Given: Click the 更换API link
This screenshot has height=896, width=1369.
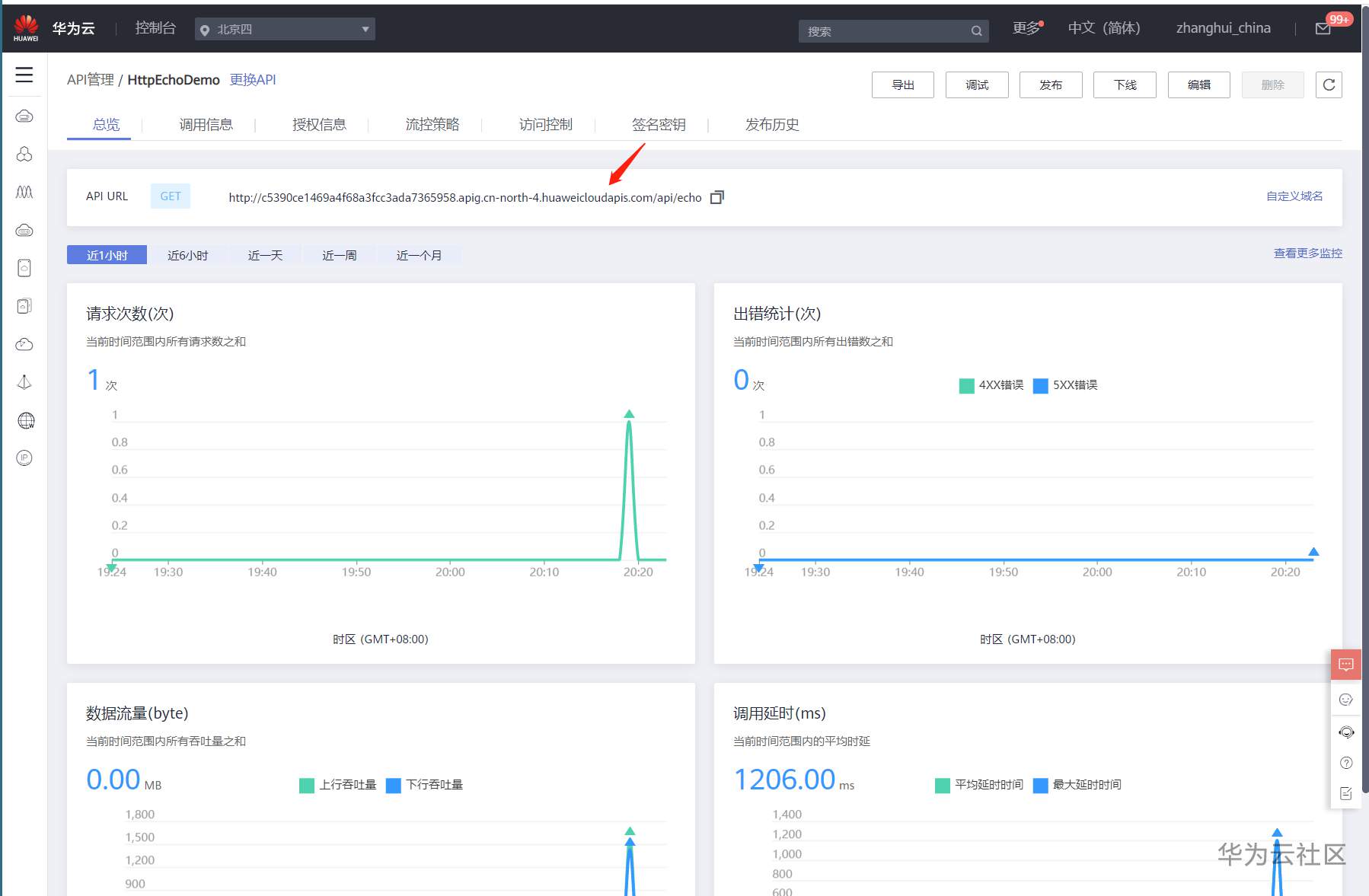Looking at the screenshot, I should tap(253, 80).
